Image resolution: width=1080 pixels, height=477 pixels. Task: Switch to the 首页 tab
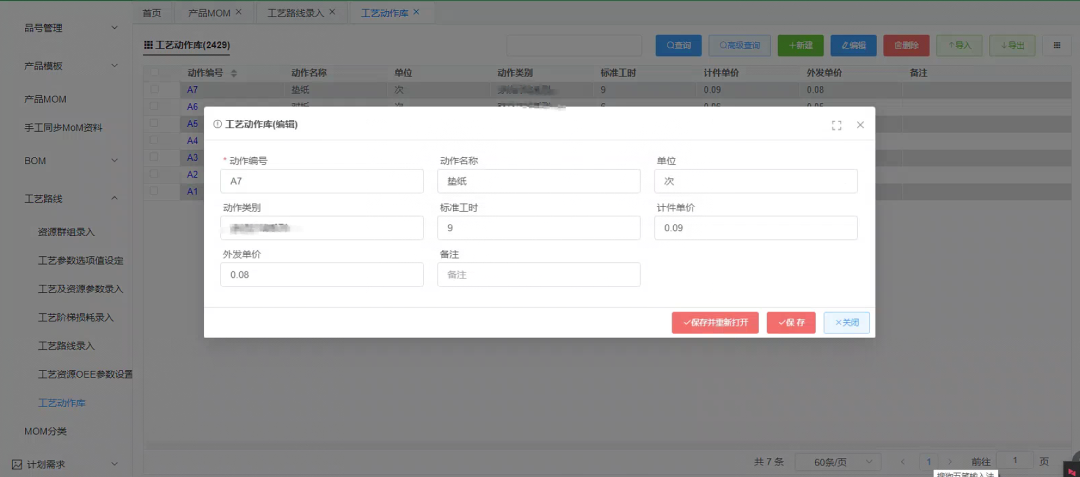152,13
